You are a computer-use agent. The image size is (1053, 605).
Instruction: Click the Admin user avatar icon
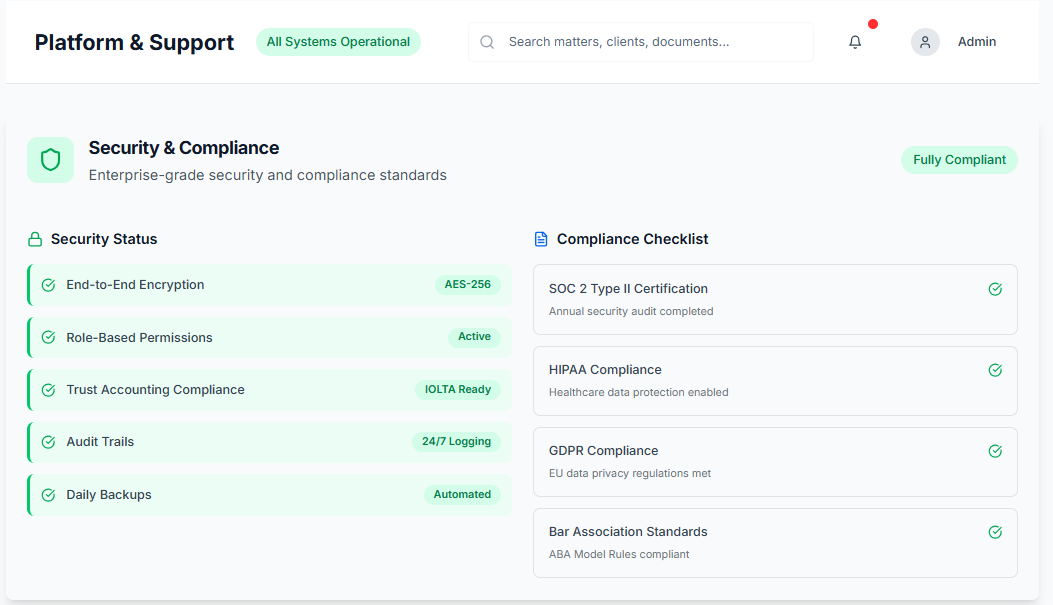pyautogui.click(x=925, y=42)
